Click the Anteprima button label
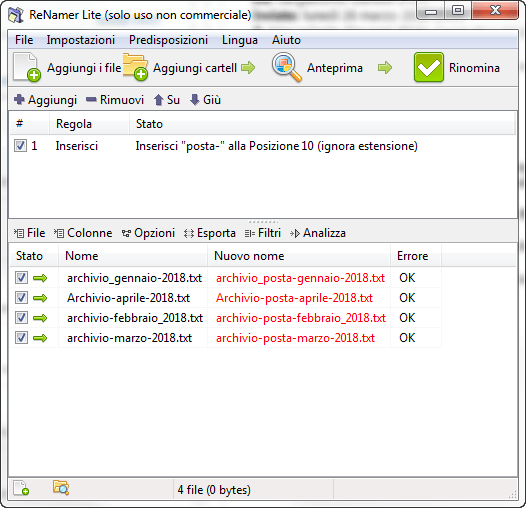 point(335,68)
